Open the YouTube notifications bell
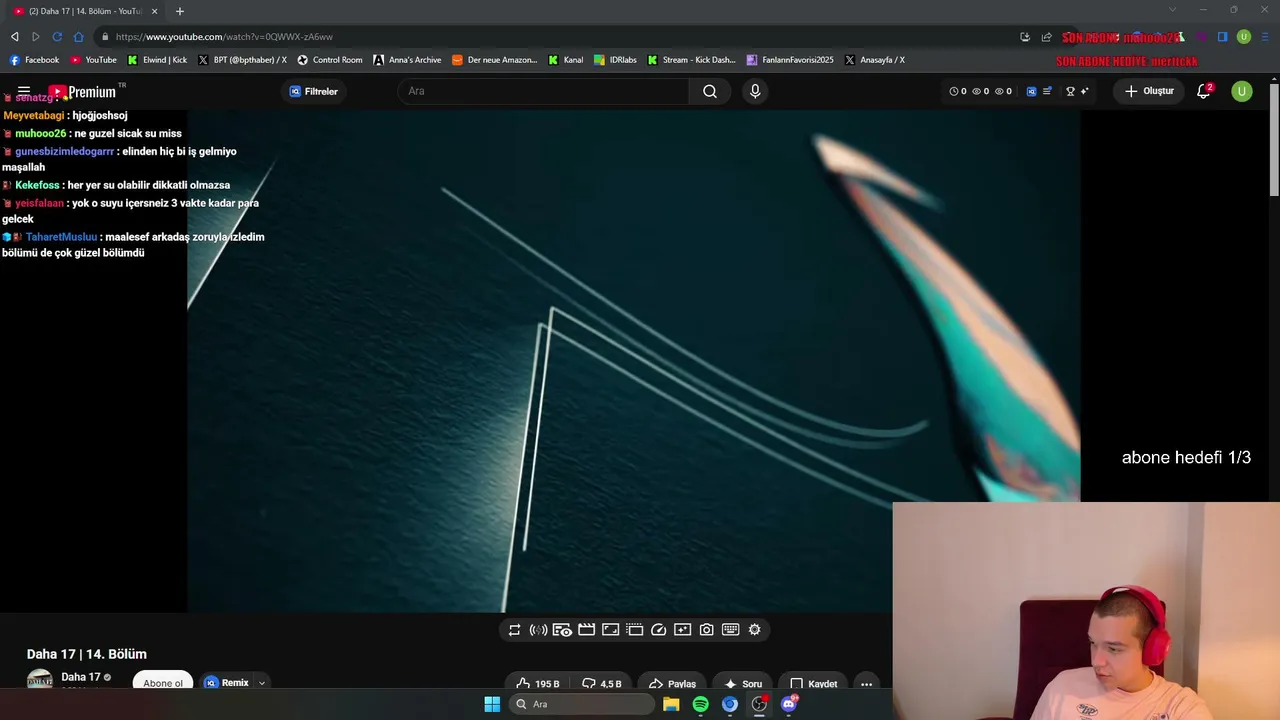This screenshot has height=720, width=1280. (1204, 91)
